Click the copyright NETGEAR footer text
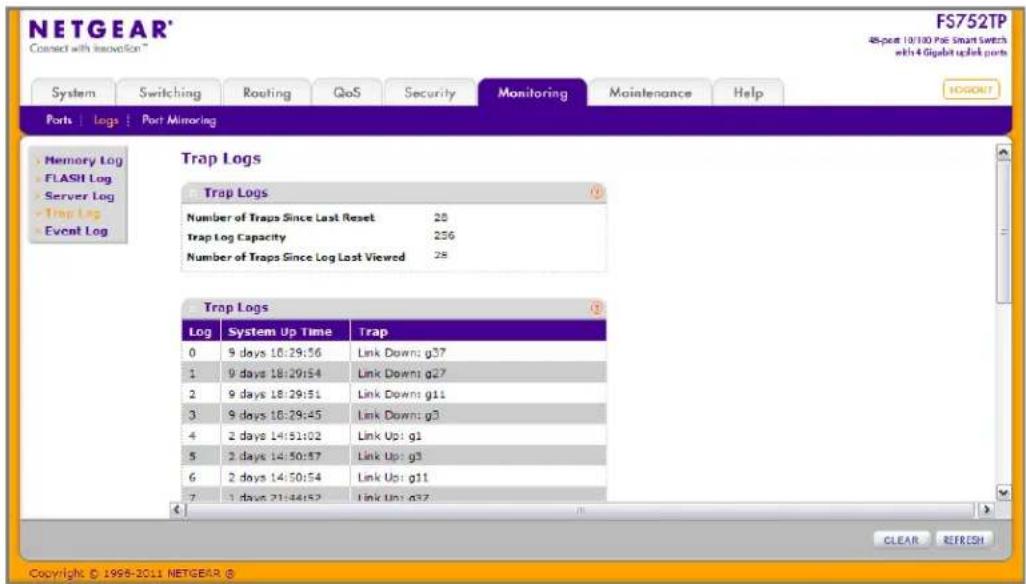The height and width of the screenshot is (584, 1026). pos(132,574)
